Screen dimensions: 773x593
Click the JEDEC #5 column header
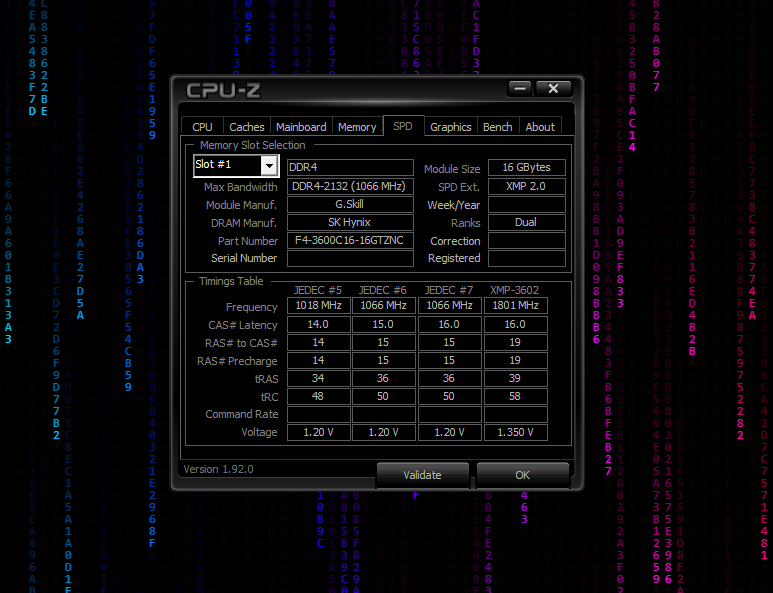(x=318, y=290)
